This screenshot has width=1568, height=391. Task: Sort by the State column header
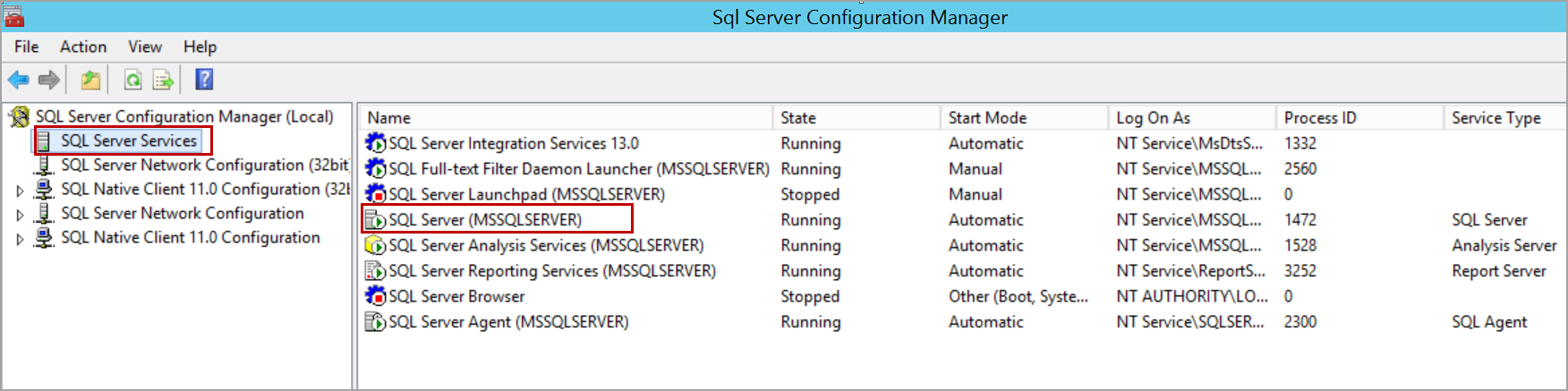(797, 118)
